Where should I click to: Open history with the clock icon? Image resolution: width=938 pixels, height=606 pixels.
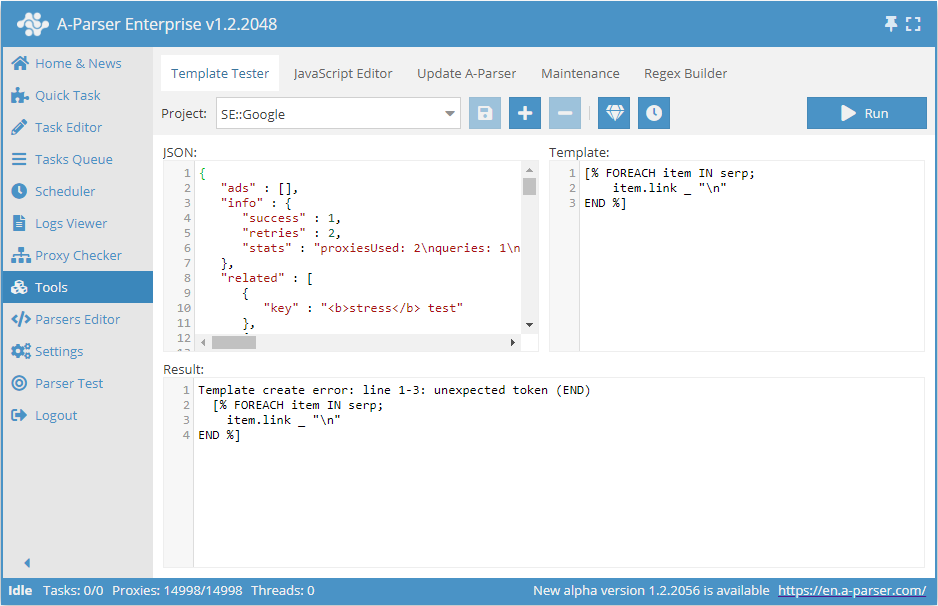point(654,113)
